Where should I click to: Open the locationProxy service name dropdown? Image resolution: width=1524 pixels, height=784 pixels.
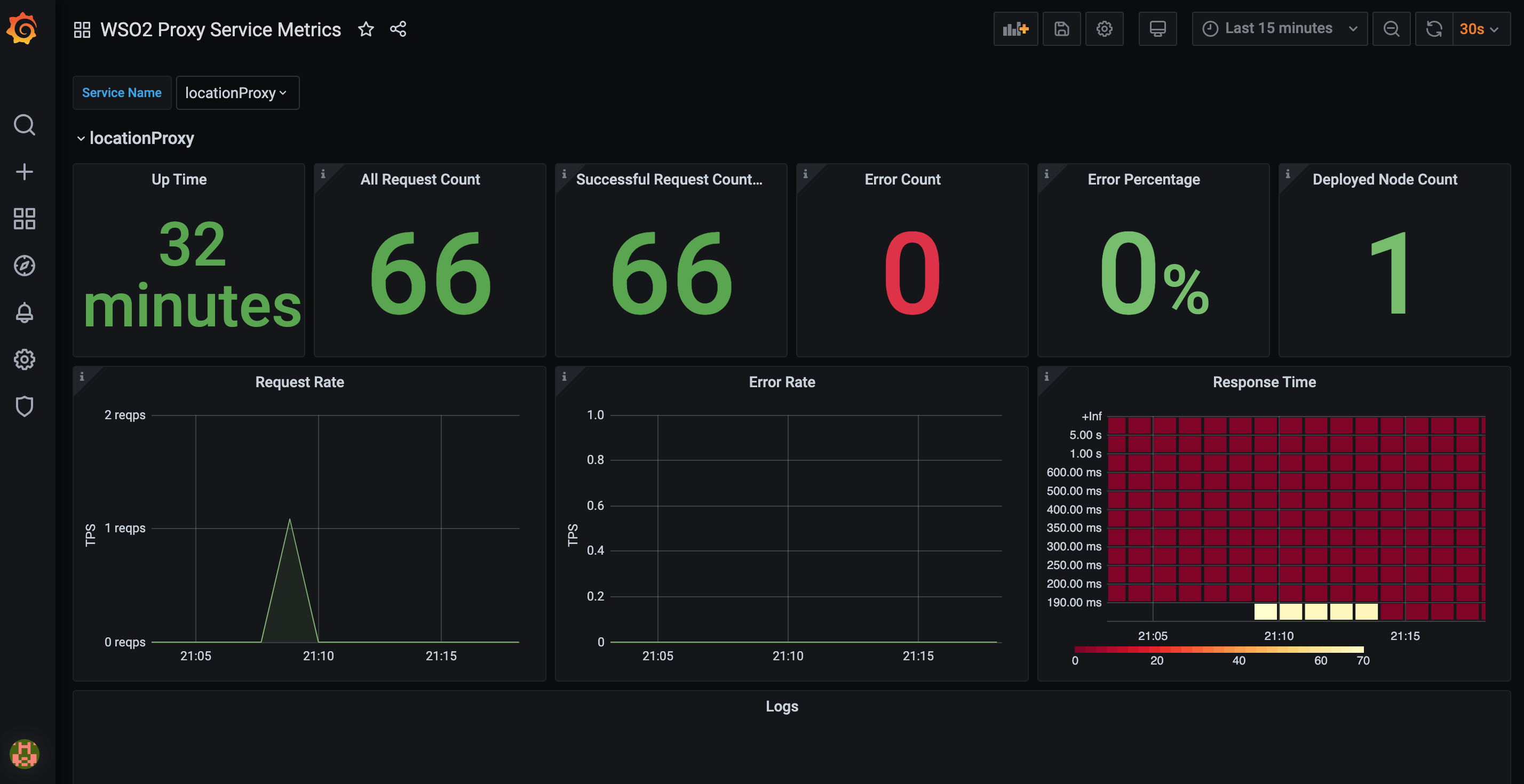(x=237, y=93)
